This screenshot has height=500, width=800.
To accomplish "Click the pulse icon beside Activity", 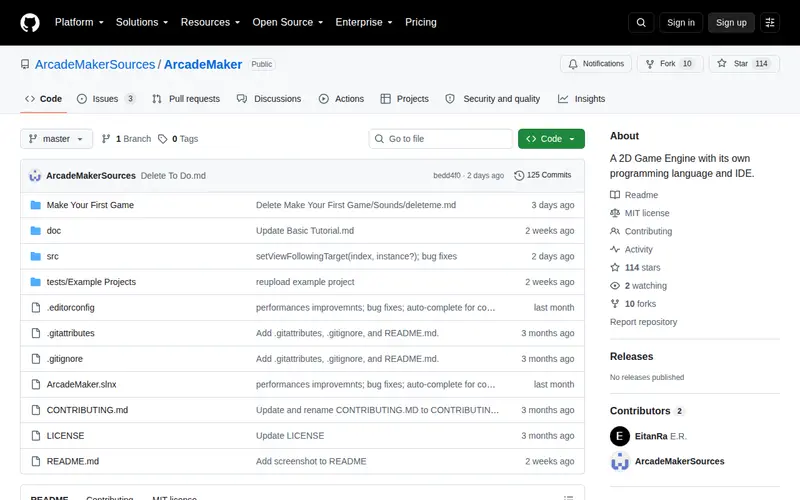I will click(x=615, y=249).
